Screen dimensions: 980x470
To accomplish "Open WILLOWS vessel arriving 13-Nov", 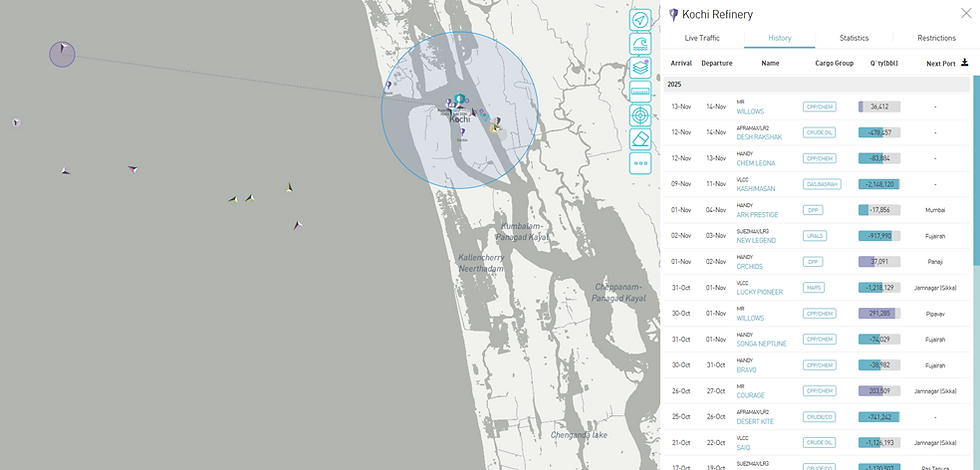I will coord(750,111).
